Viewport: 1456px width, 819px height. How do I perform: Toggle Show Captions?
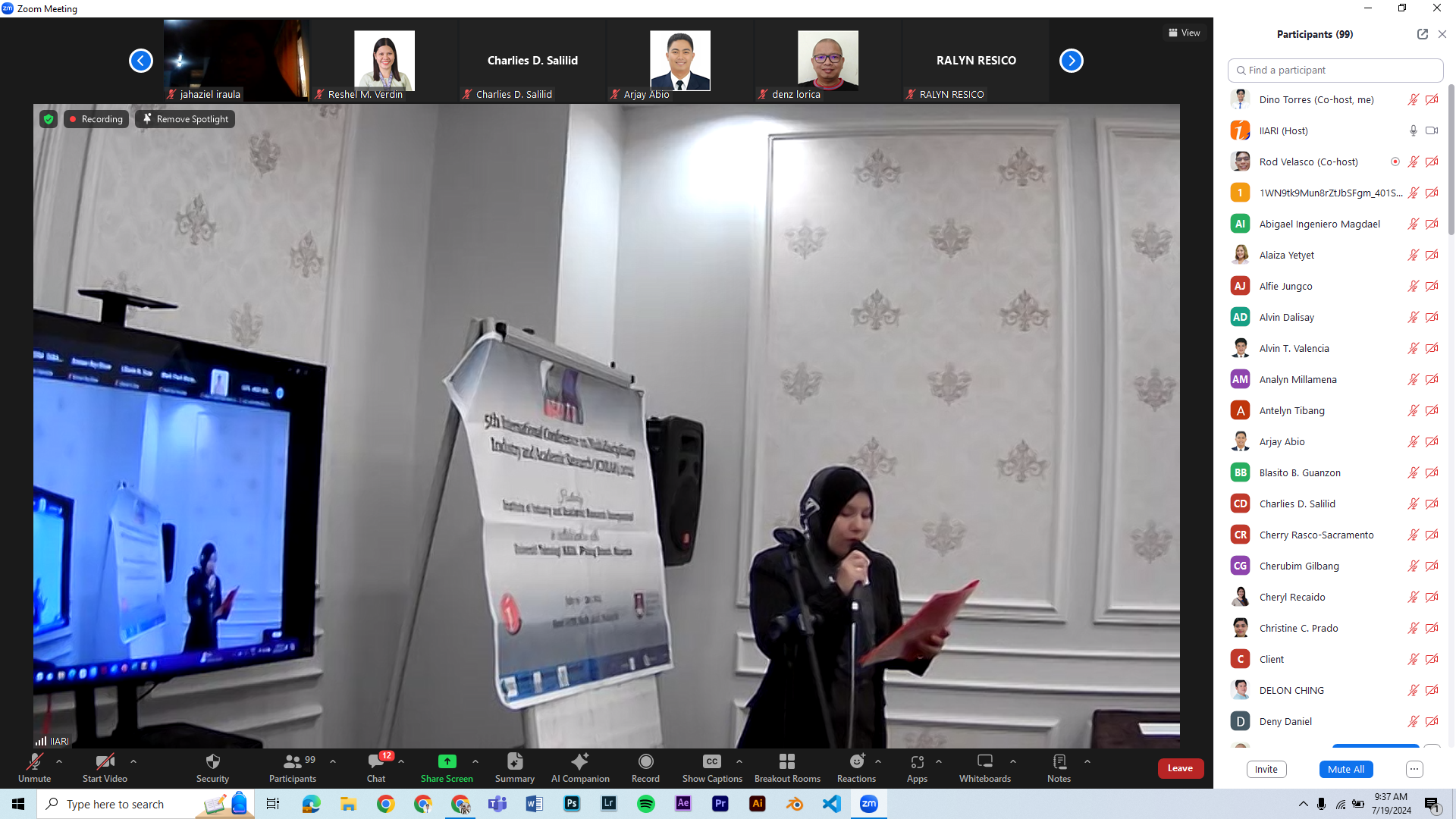click(x=711, y=761)
